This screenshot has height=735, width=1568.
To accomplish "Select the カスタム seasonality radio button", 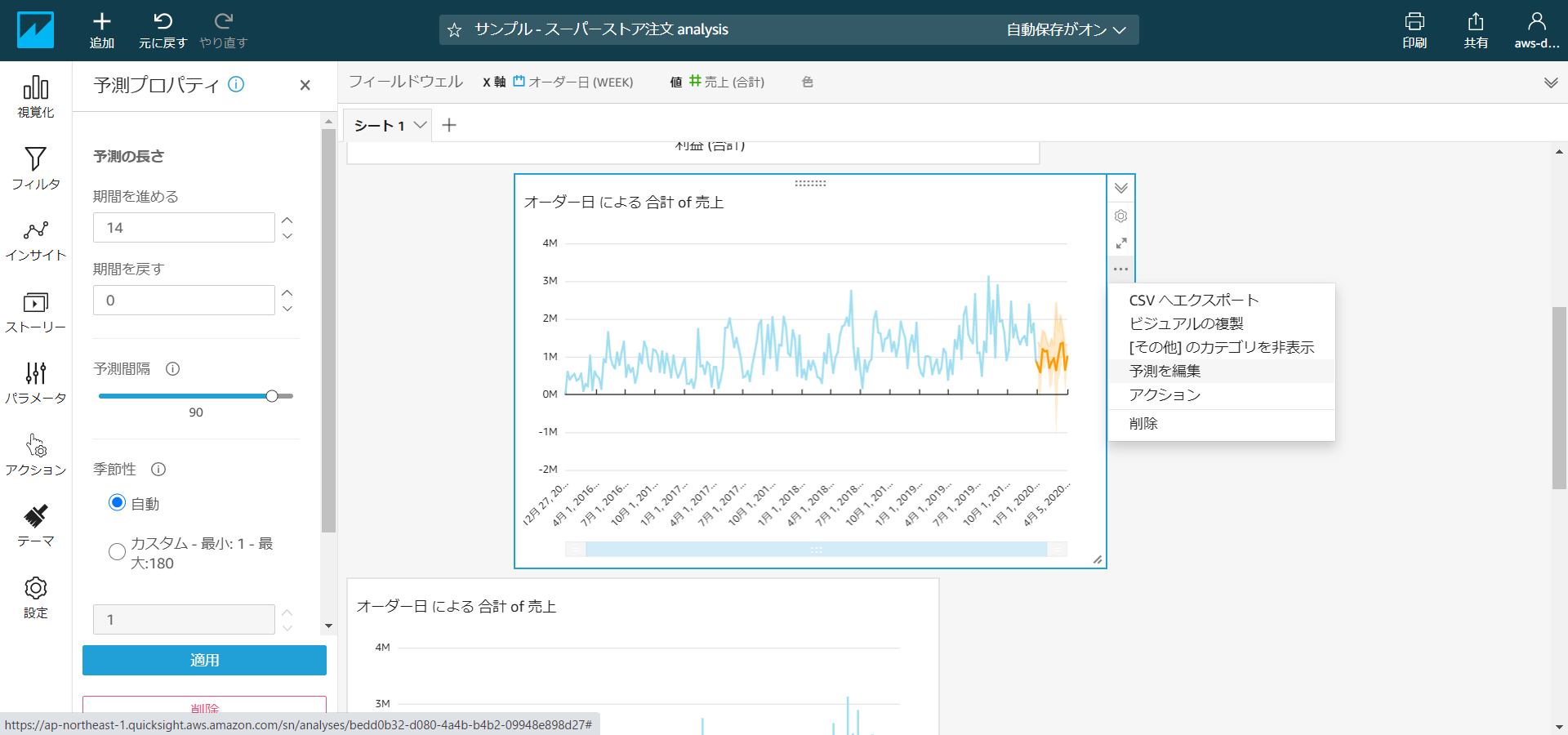I will pyautogui.click(x=117, y=553).
